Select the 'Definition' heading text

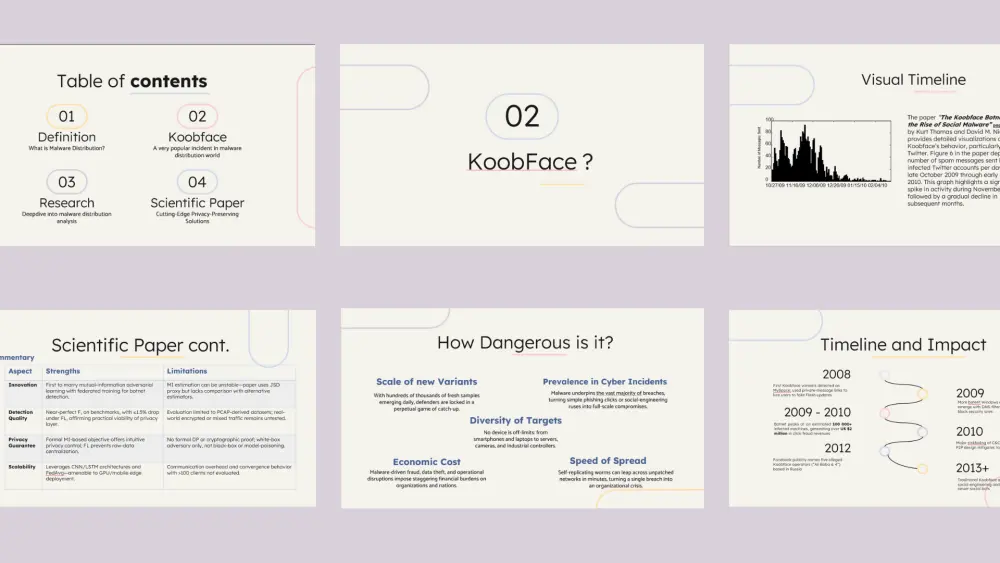(x=67, y=137)
